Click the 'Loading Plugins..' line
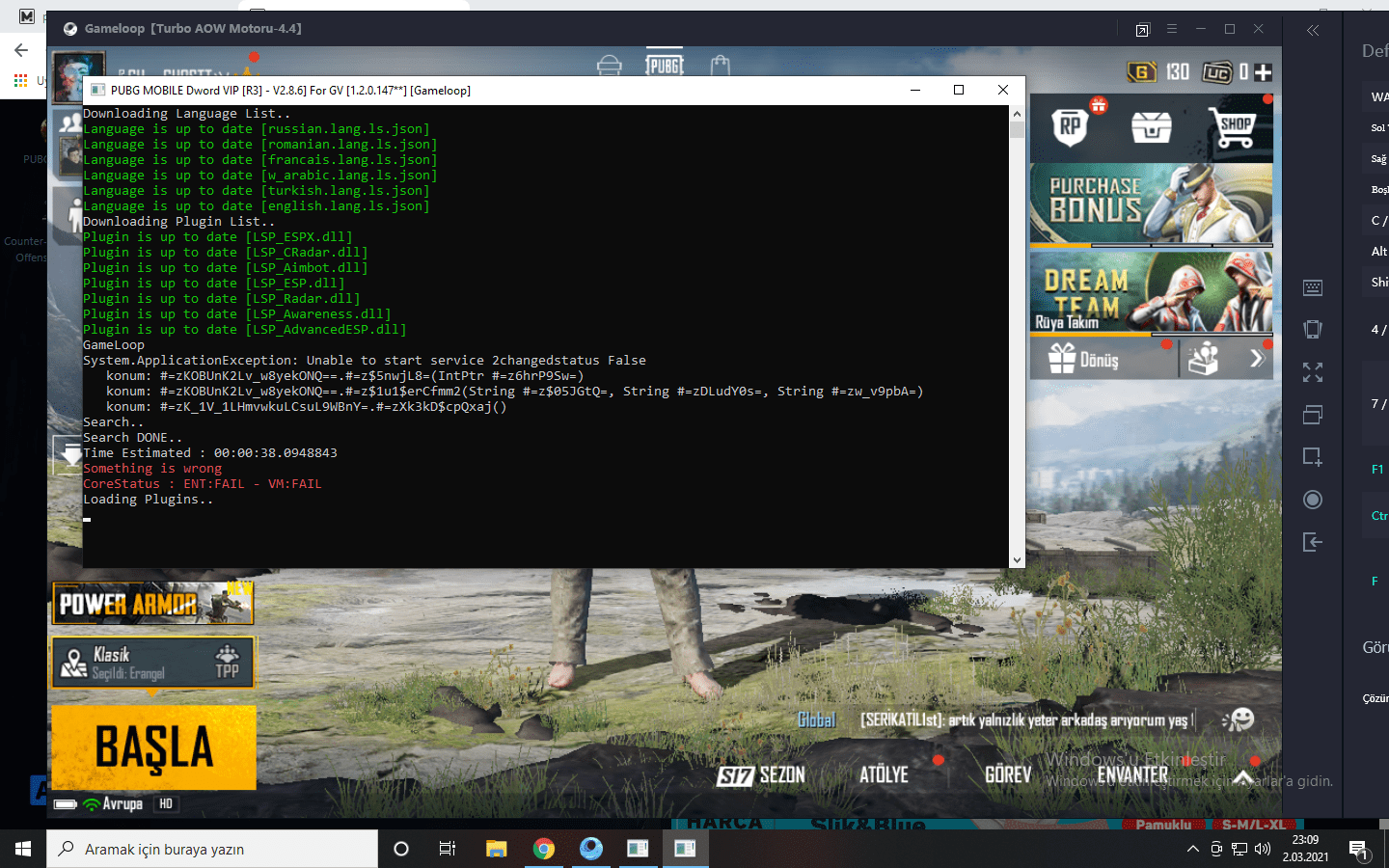The height and width of the screenshot is (868, 1389). [148, 500]
